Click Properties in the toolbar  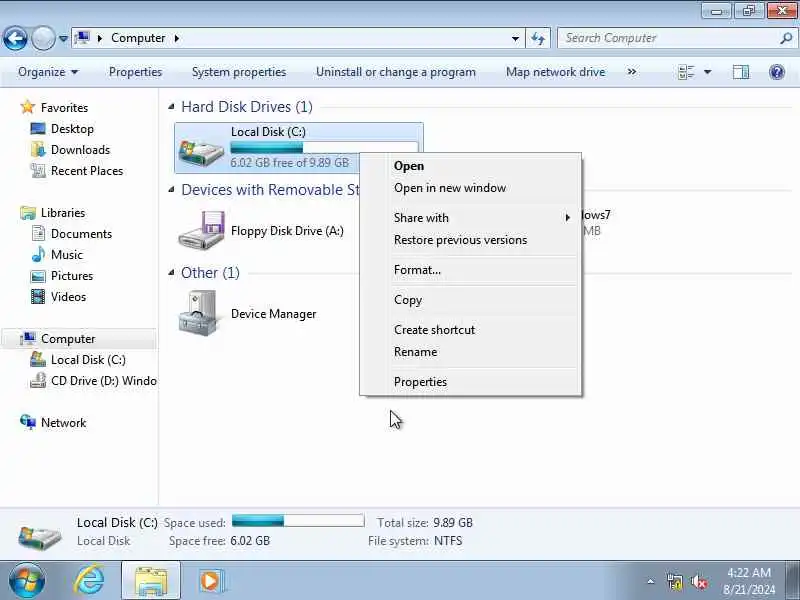point(135,72)
